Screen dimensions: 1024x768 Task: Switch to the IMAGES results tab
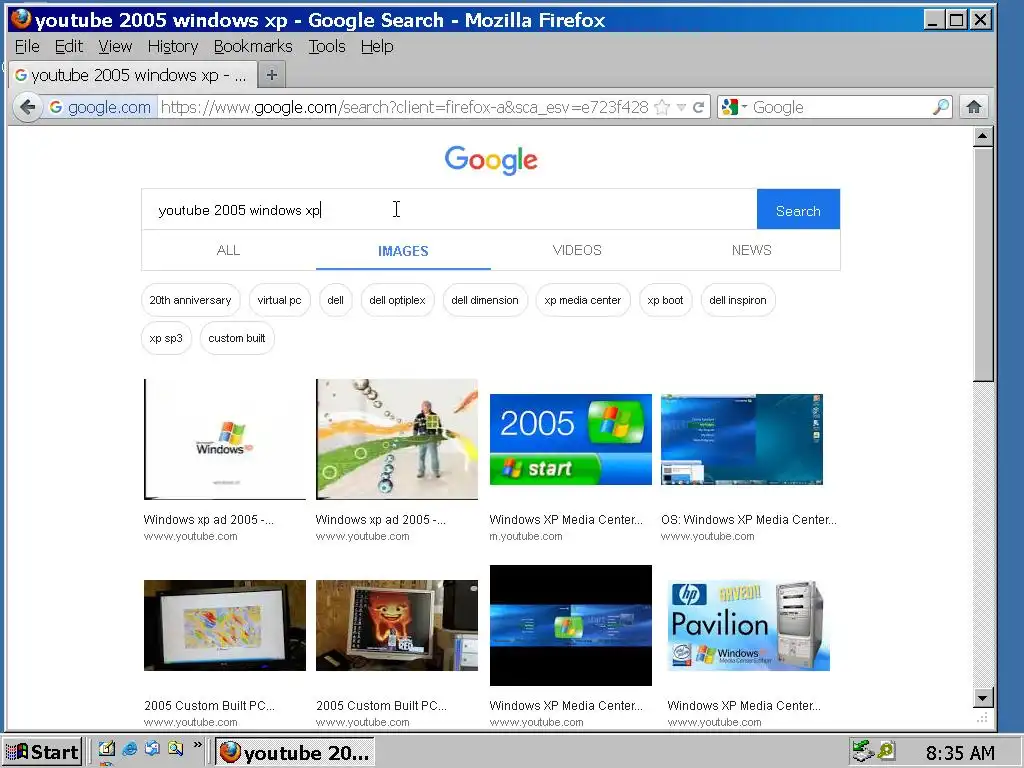403,251
